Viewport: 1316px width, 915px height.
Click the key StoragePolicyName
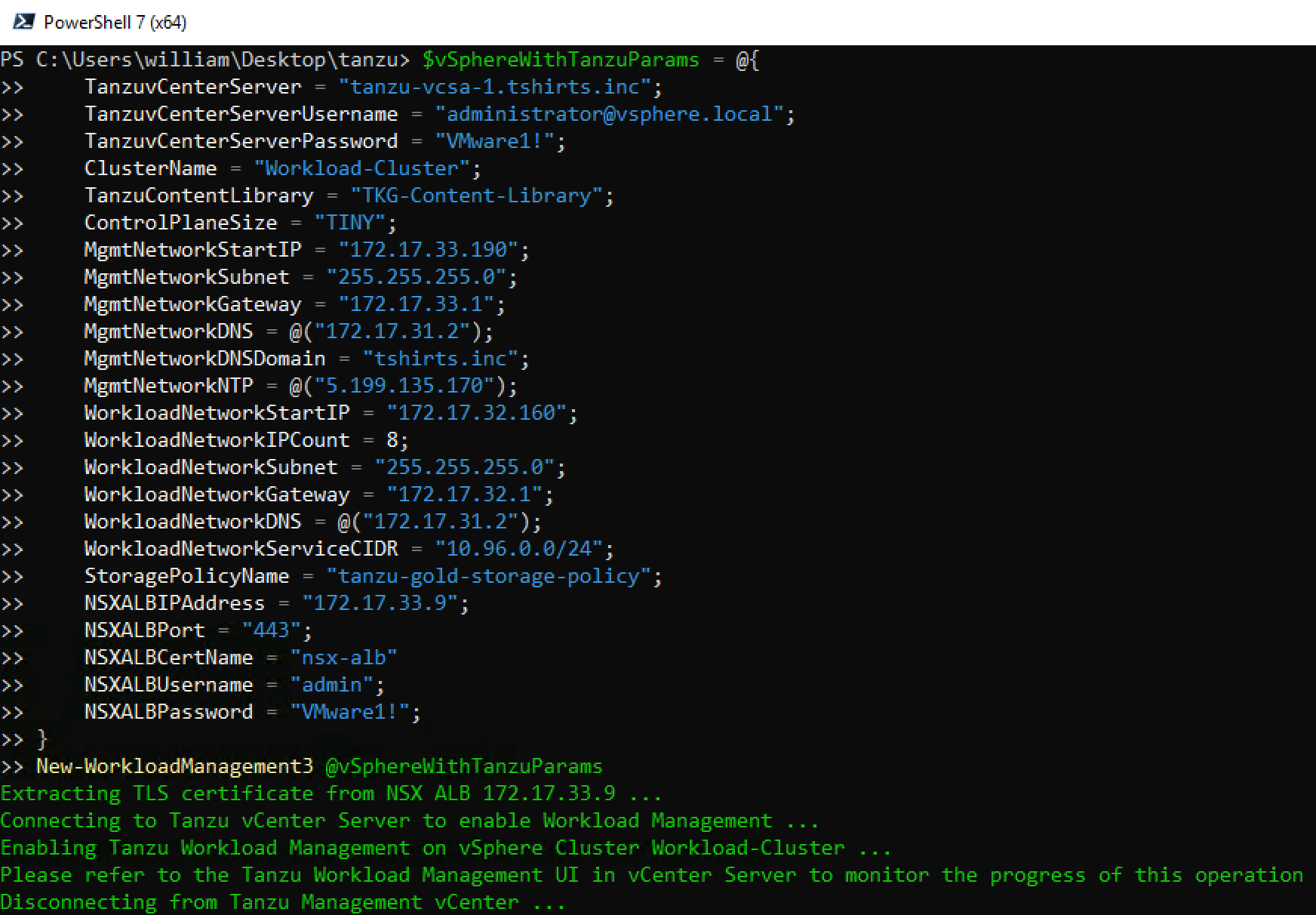point(186,576)
